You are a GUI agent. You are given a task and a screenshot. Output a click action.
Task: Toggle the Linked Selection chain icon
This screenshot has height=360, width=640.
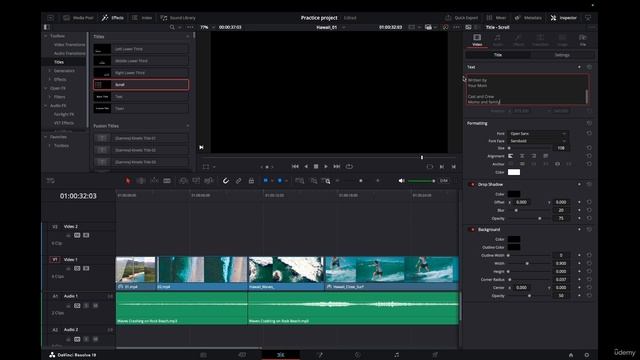238,180
